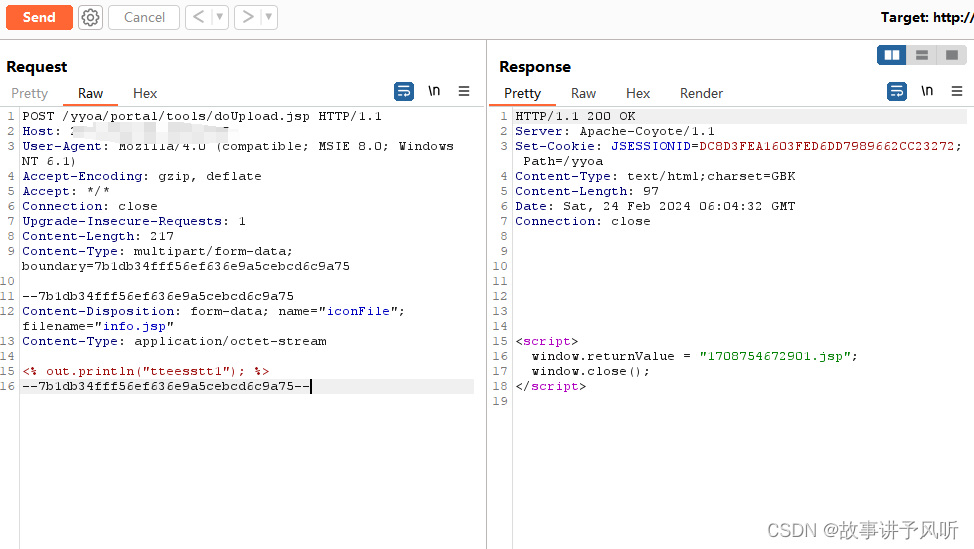Switch Request view to Pretty tab
The image size is (974, 549).
[x=29, y=93]
